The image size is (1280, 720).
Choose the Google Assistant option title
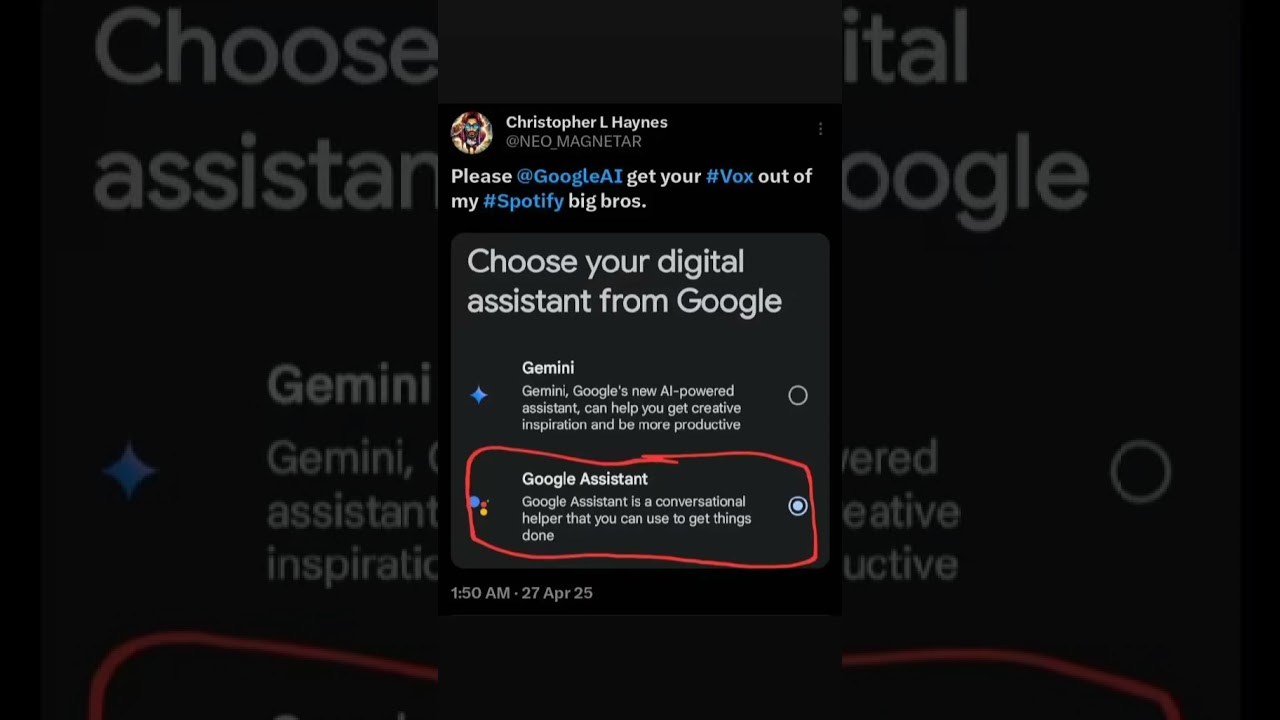tap(585, 479)
